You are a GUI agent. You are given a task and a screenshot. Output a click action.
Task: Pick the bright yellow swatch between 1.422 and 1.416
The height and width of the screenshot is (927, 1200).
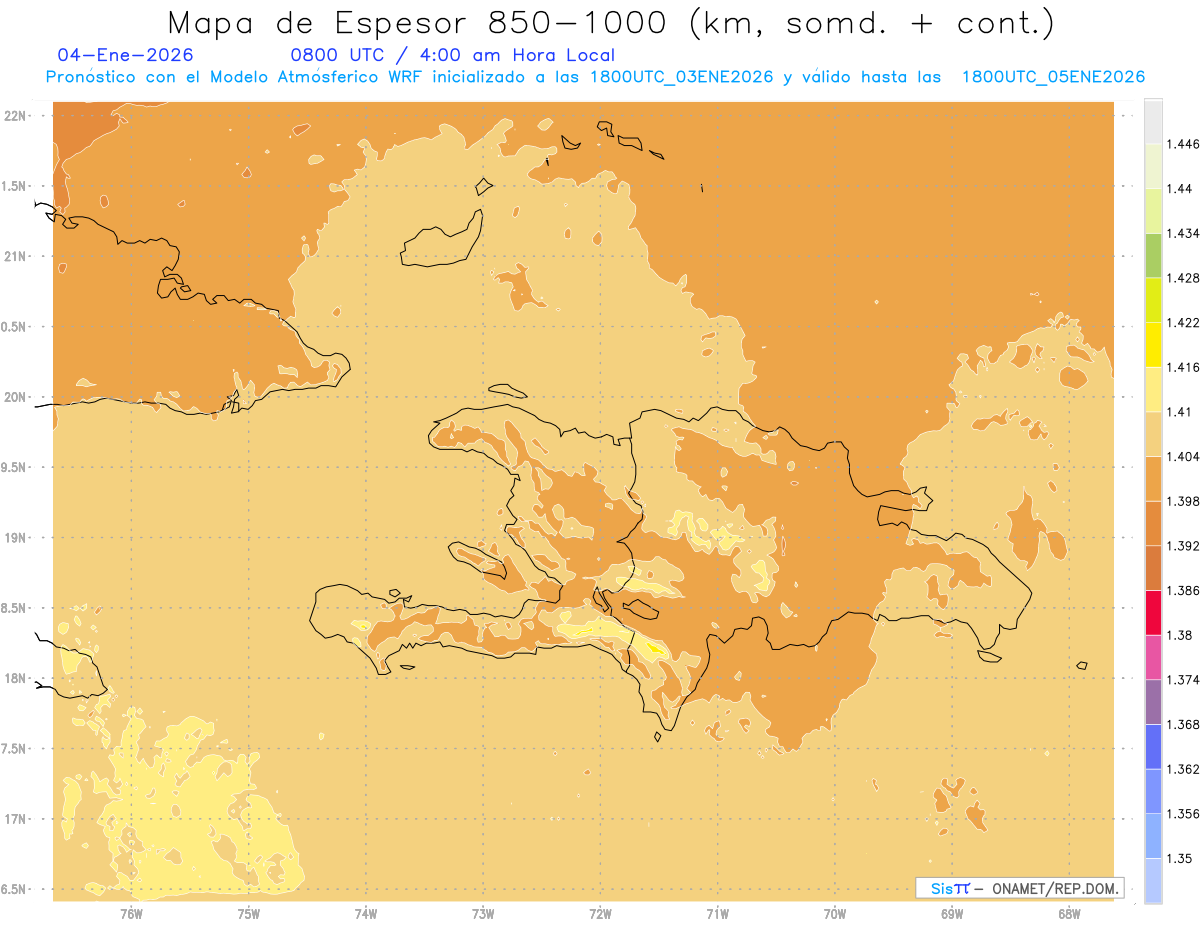(1153, 345)
